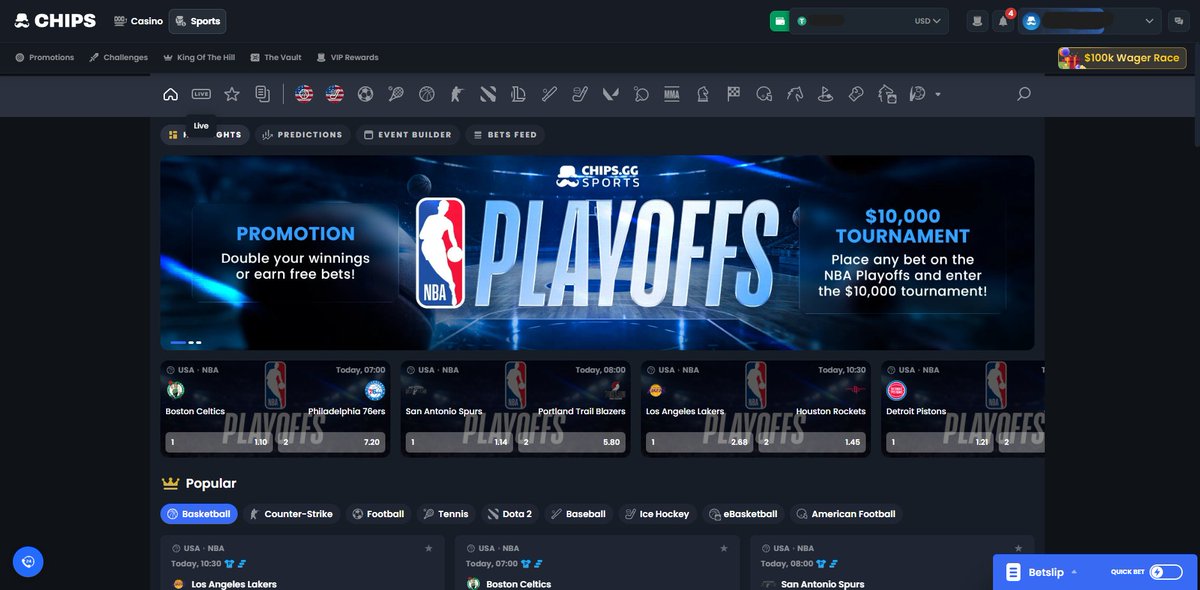The width and height of the screenshot is (1200, 590).
Task: Expand the user profile dropdown chevron
Action: [x=1149, y=21]
